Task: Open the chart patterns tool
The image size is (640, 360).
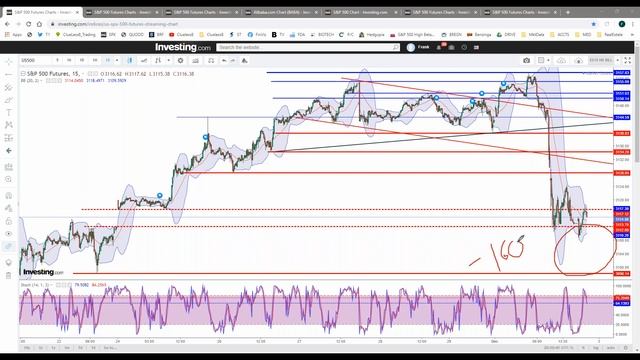Action: point(9,125)
